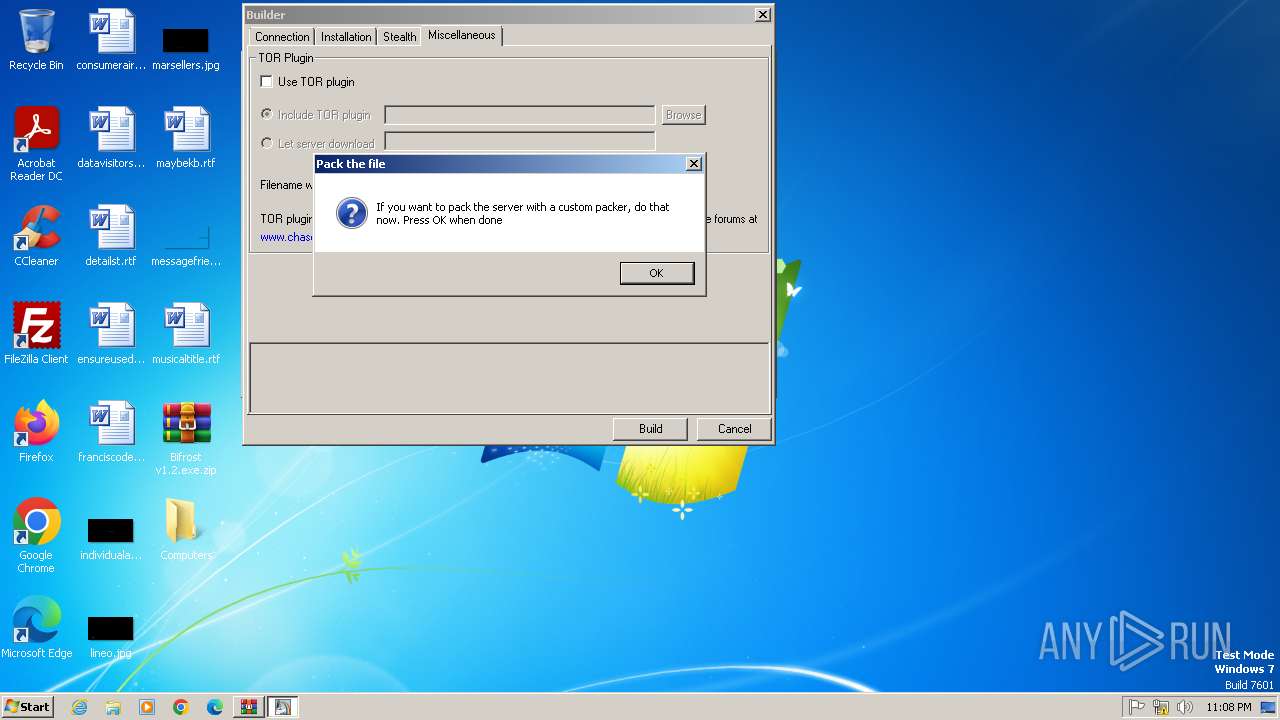The width and height of the screenshot is (1280, 720).
Task: Open CCleaner desktop shortcut
Action: coord(36,236)
